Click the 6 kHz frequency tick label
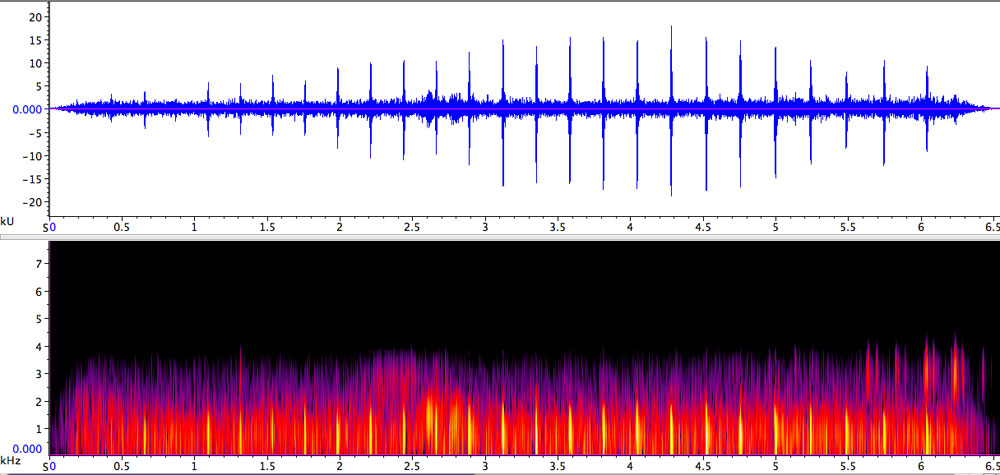Screen dimensions: 1000x475 [x=38, y=291]
